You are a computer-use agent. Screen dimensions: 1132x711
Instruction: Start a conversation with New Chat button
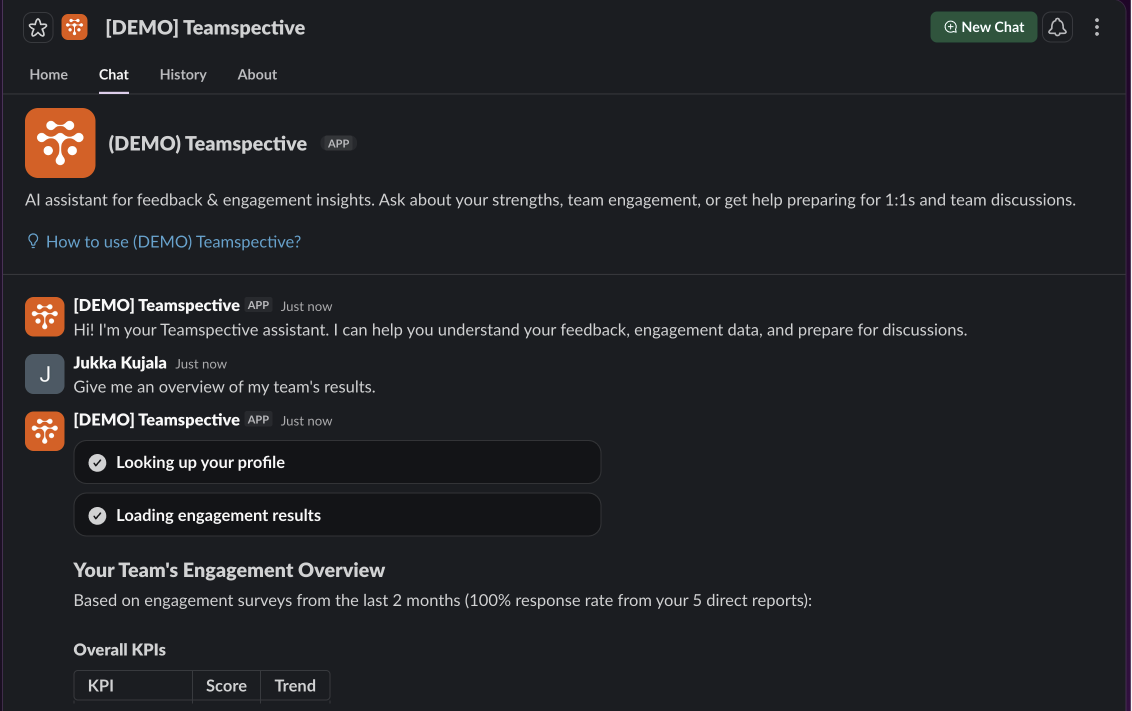pyautogui.click(x=983, y=27)
